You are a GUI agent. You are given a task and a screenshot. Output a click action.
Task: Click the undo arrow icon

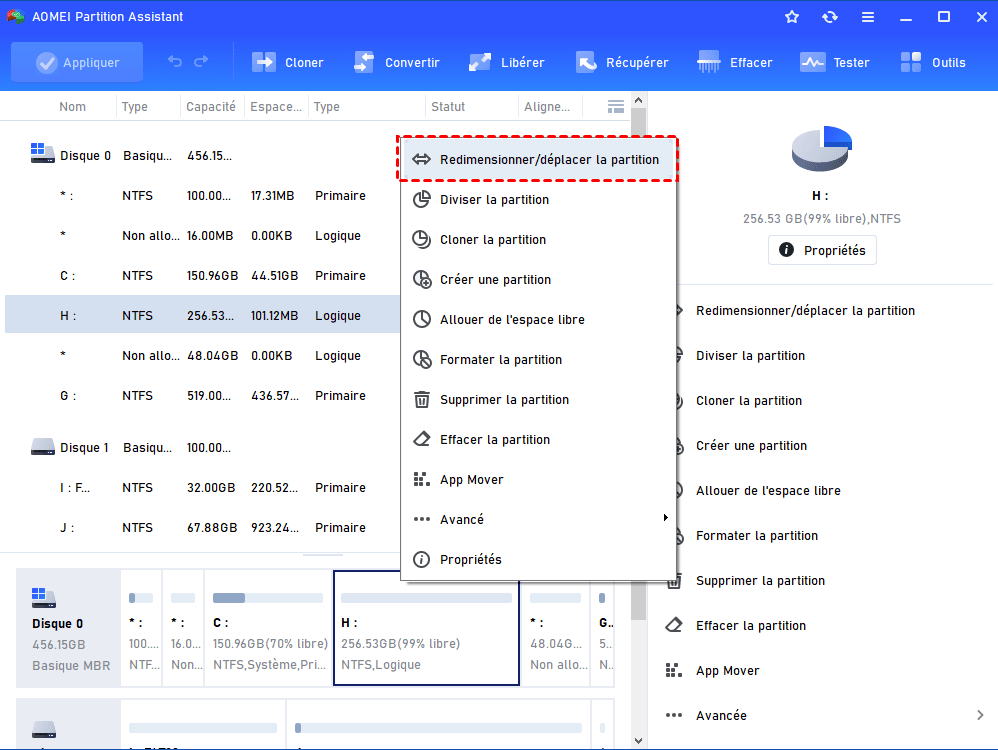pos(175,62)
